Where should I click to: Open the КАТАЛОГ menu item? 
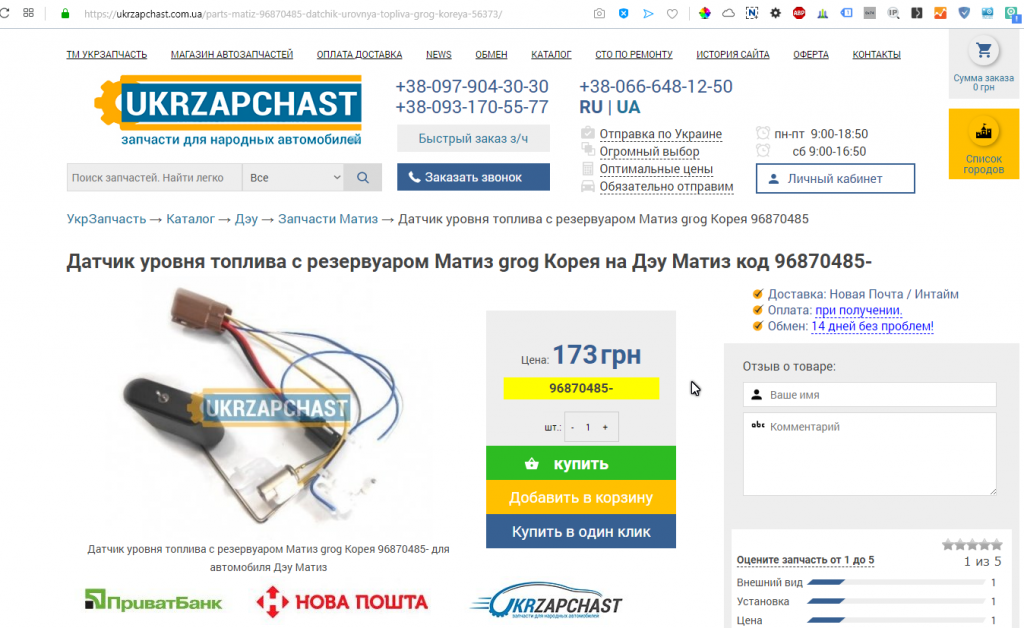coord(551,55)
